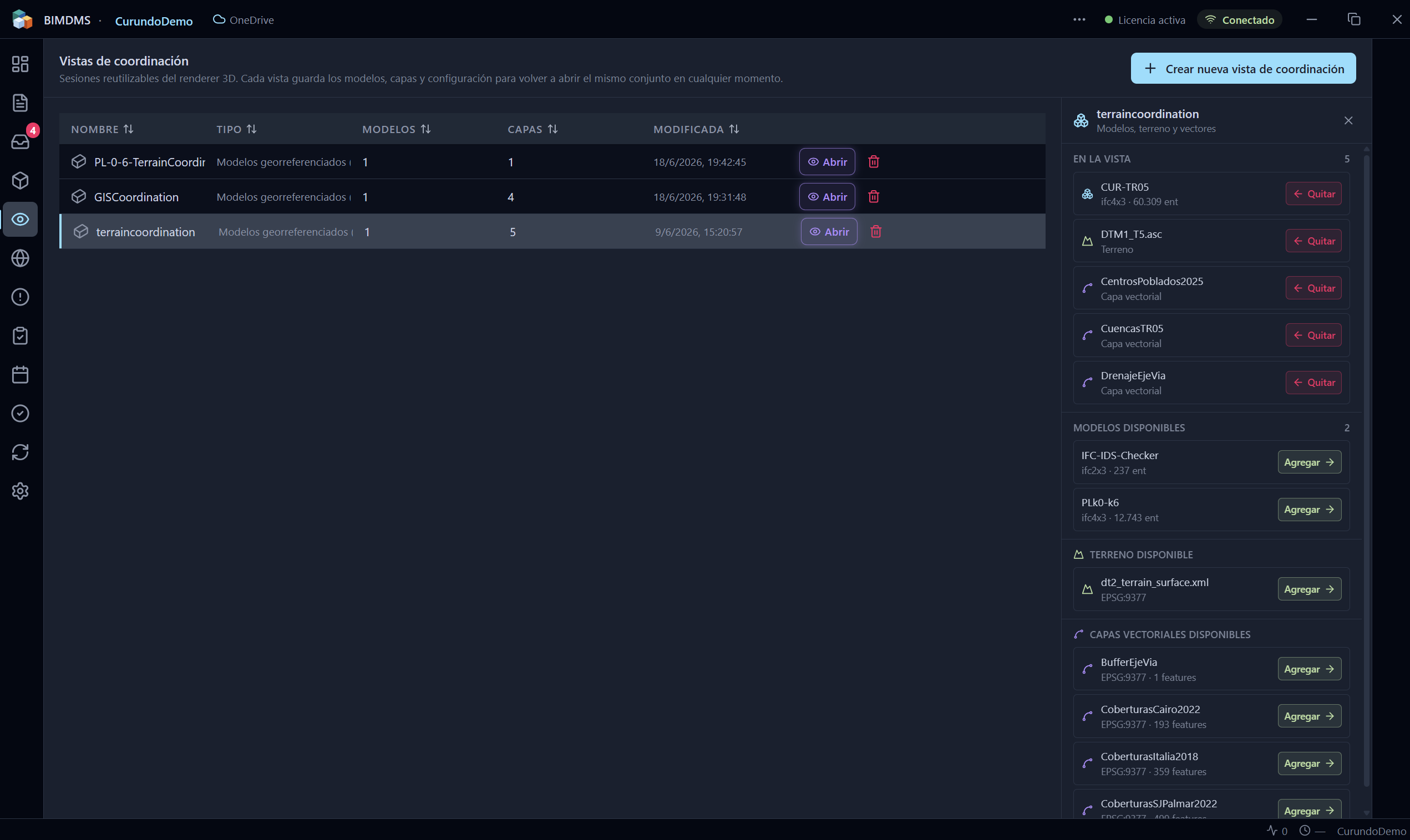Delete the terraincoordination view with trash icon
The width and height of the screenshot is (1410, 840).
(x=876, y=232)
